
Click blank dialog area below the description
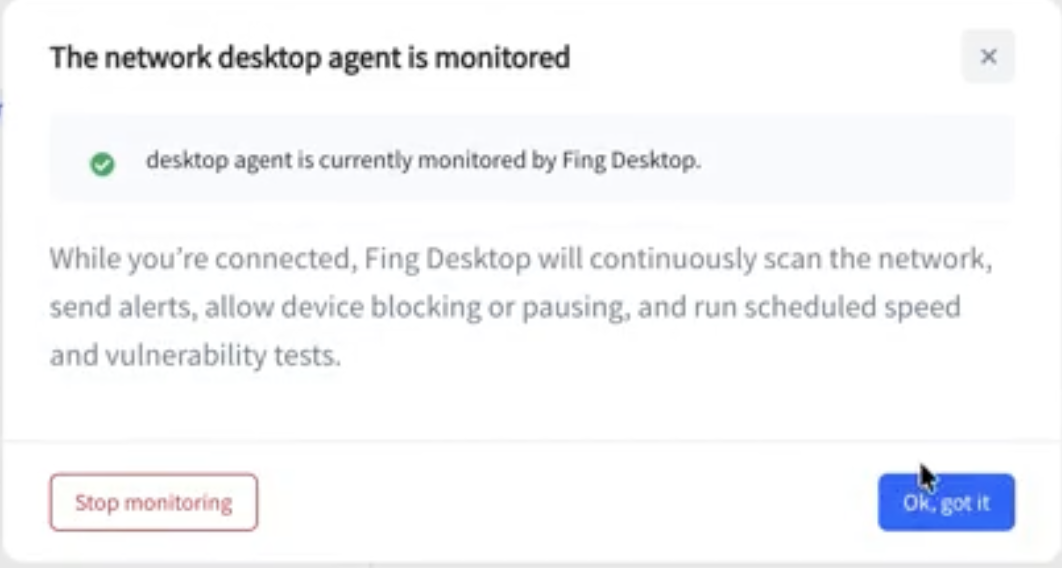tap(530, 405)
